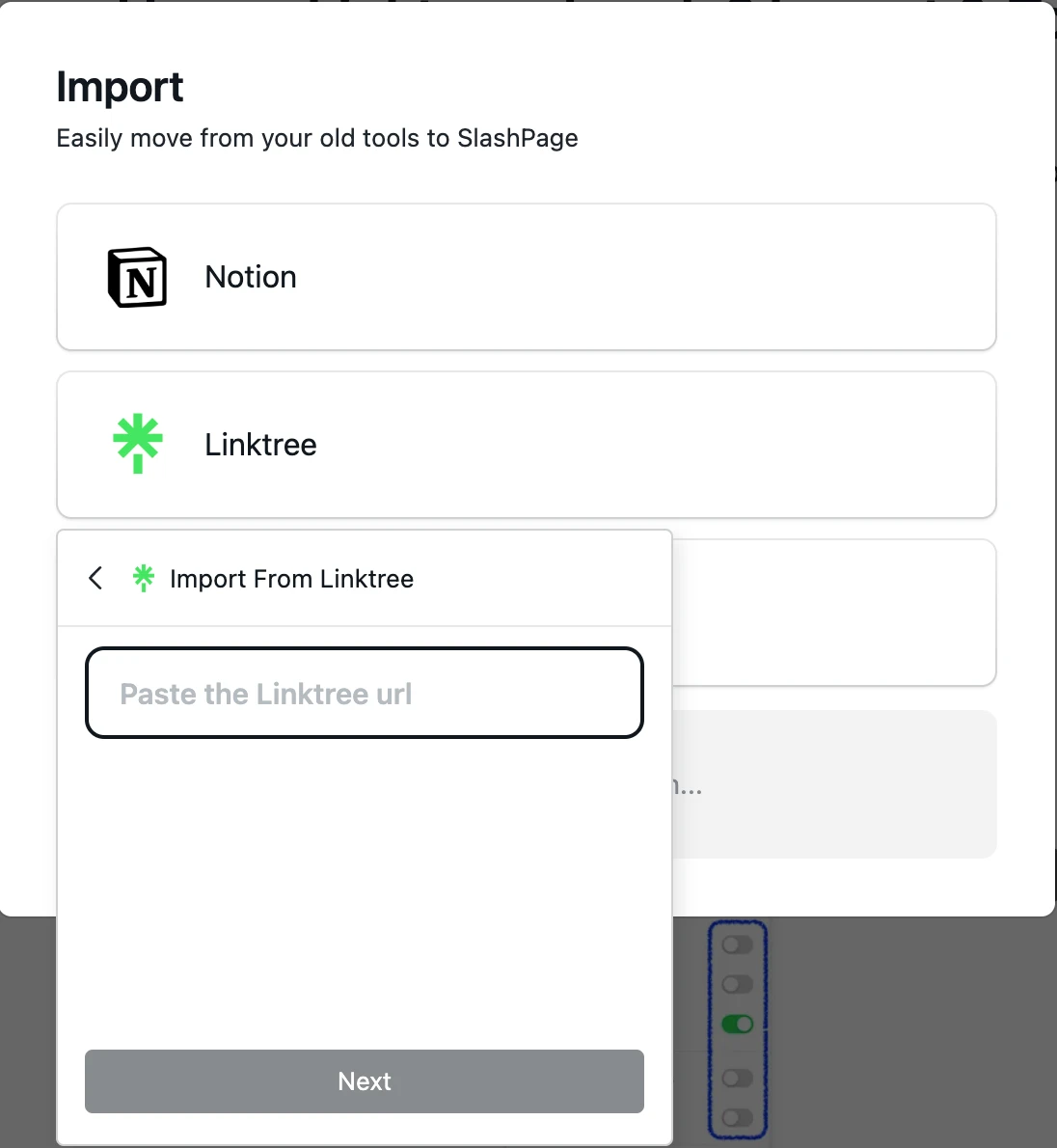
Task: Toggle the first switch in the background page
Action: coord(737,944)
